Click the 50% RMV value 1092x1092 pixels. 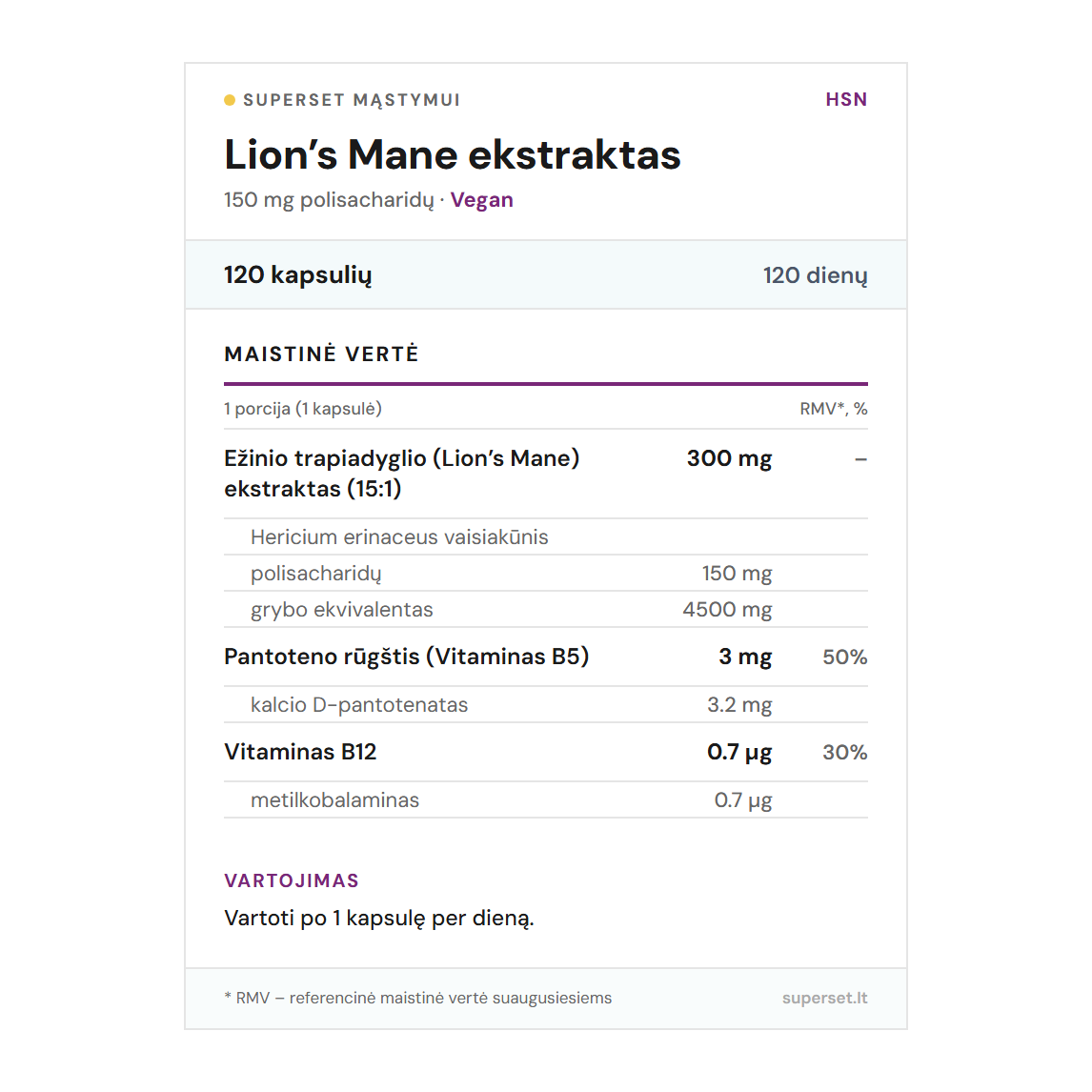844,657
